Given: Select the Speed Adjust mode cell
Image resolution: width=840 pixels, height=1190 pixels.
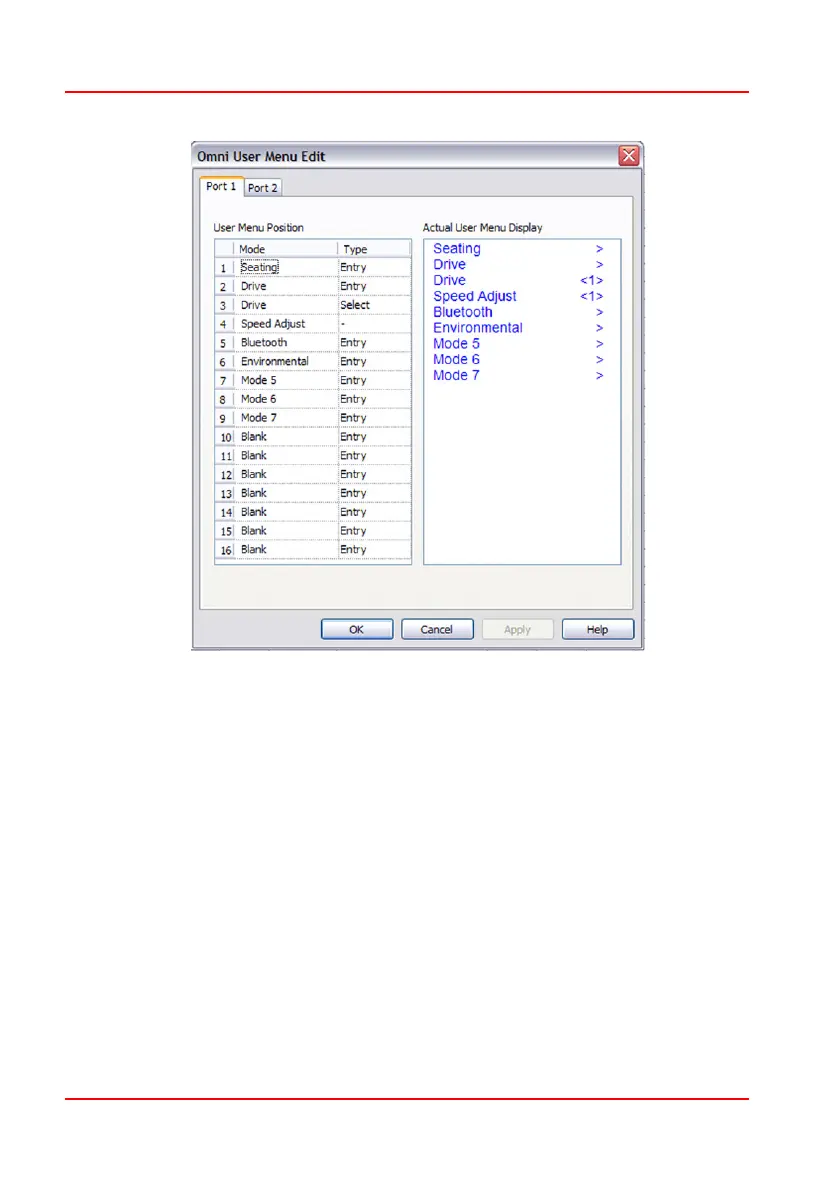Looking at the screenshot, I should pyautogui.click(x=285, y=324).
